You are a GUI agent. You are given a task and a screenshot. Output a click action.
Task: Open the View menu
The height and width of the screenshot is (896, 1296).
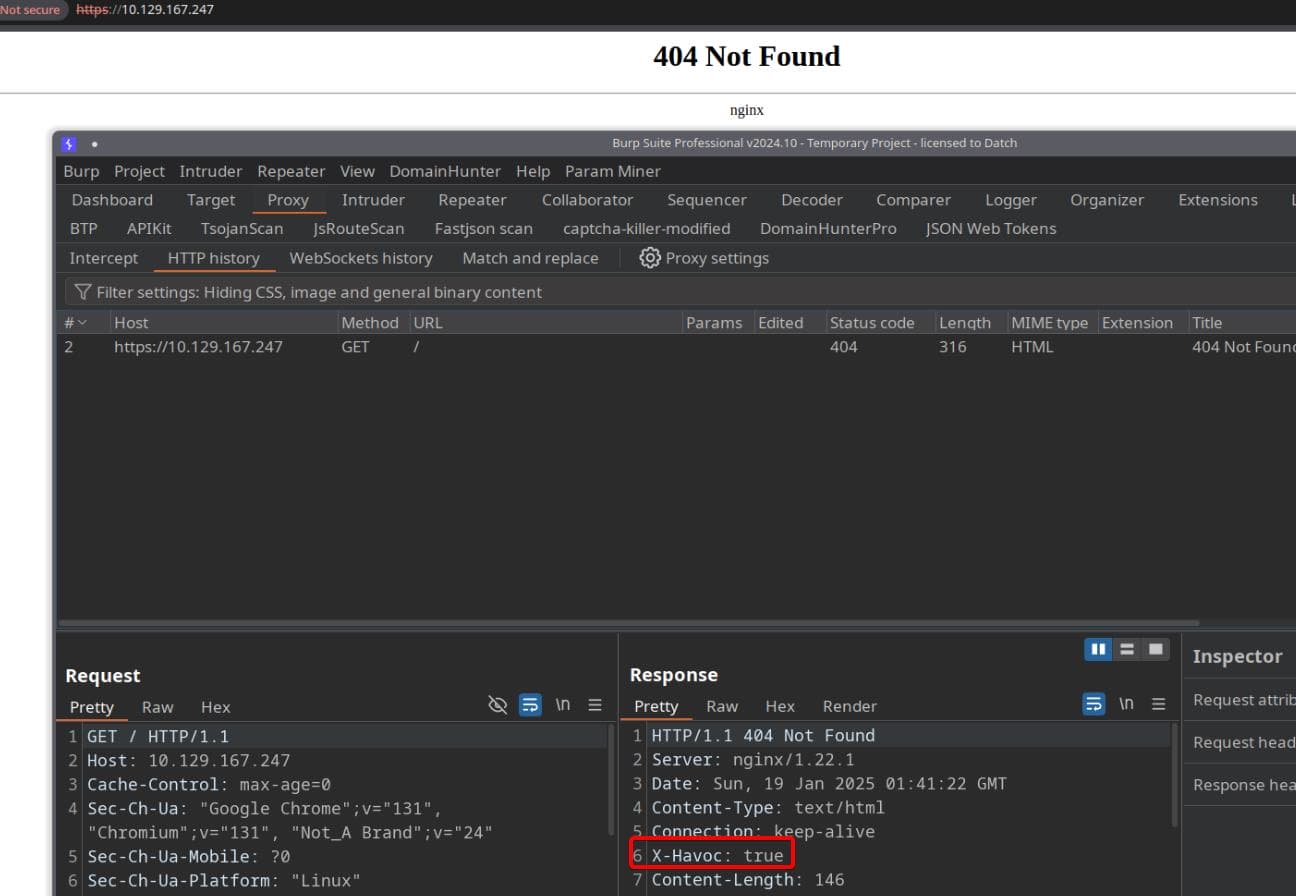pos(357,171)
